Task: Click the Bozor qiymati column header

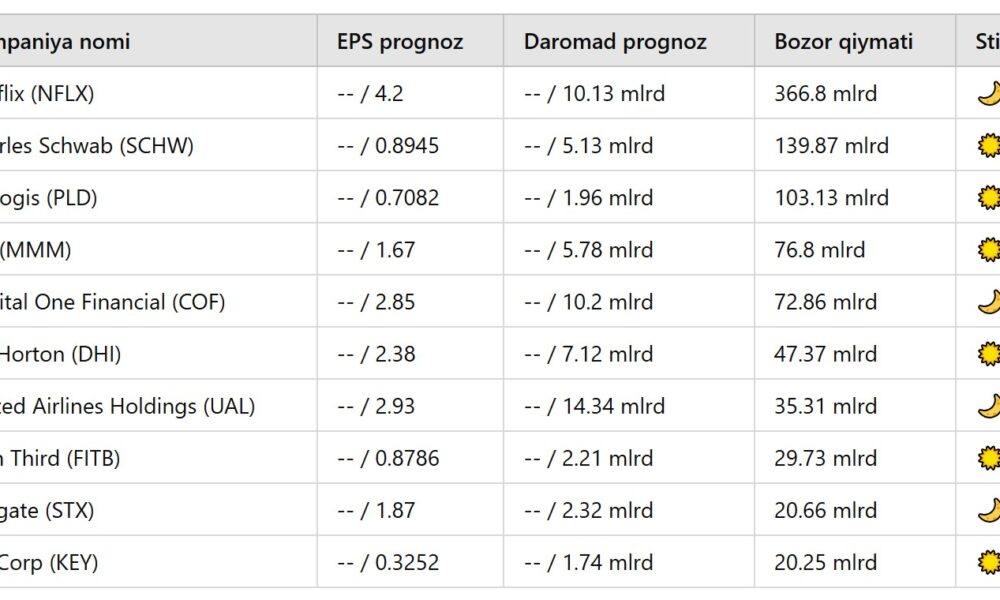Action: 843,42
